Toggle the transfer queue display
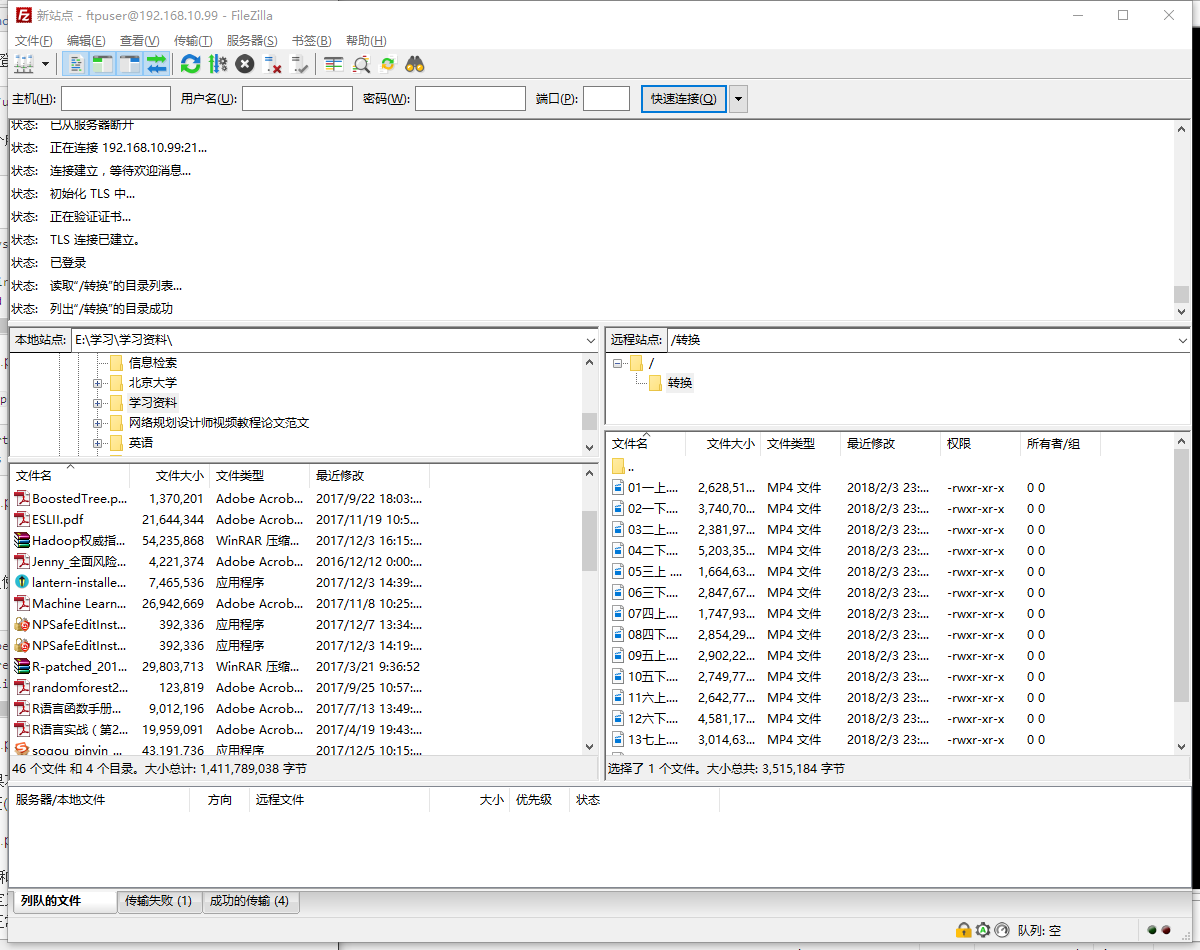Screen dimensions: 1200x950 (157, 64)
